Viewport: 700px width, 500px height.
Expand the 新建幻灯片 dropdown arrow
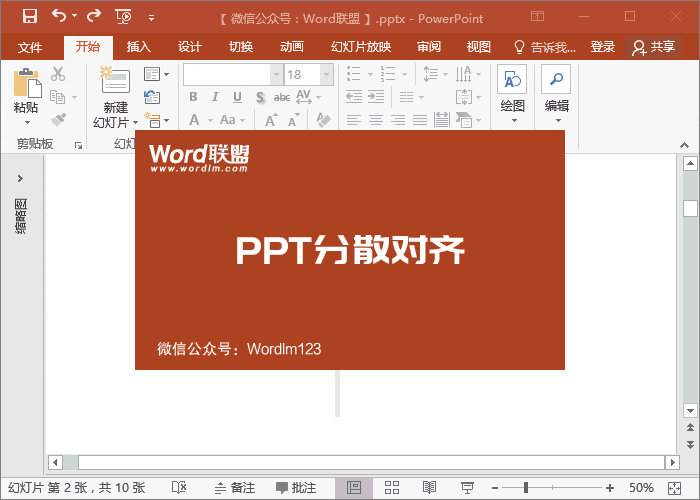135,122
